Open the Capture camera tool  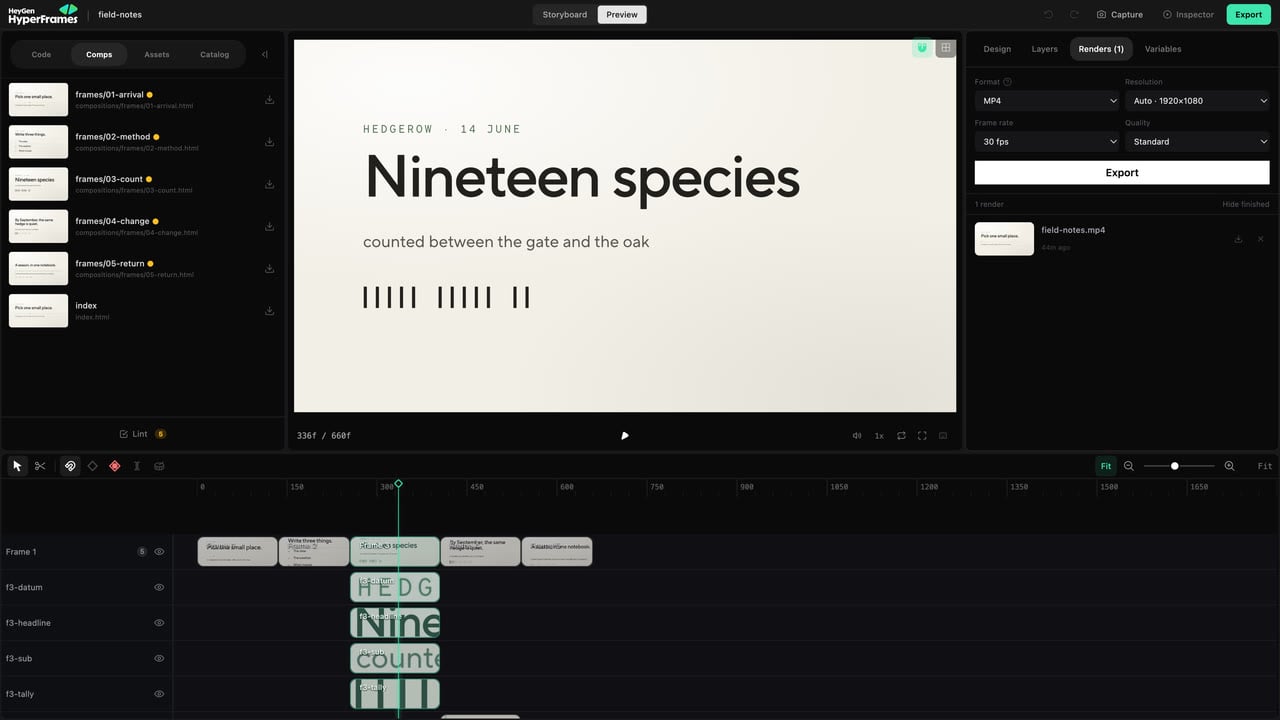pyautogui.click(x=1119, y=15)
